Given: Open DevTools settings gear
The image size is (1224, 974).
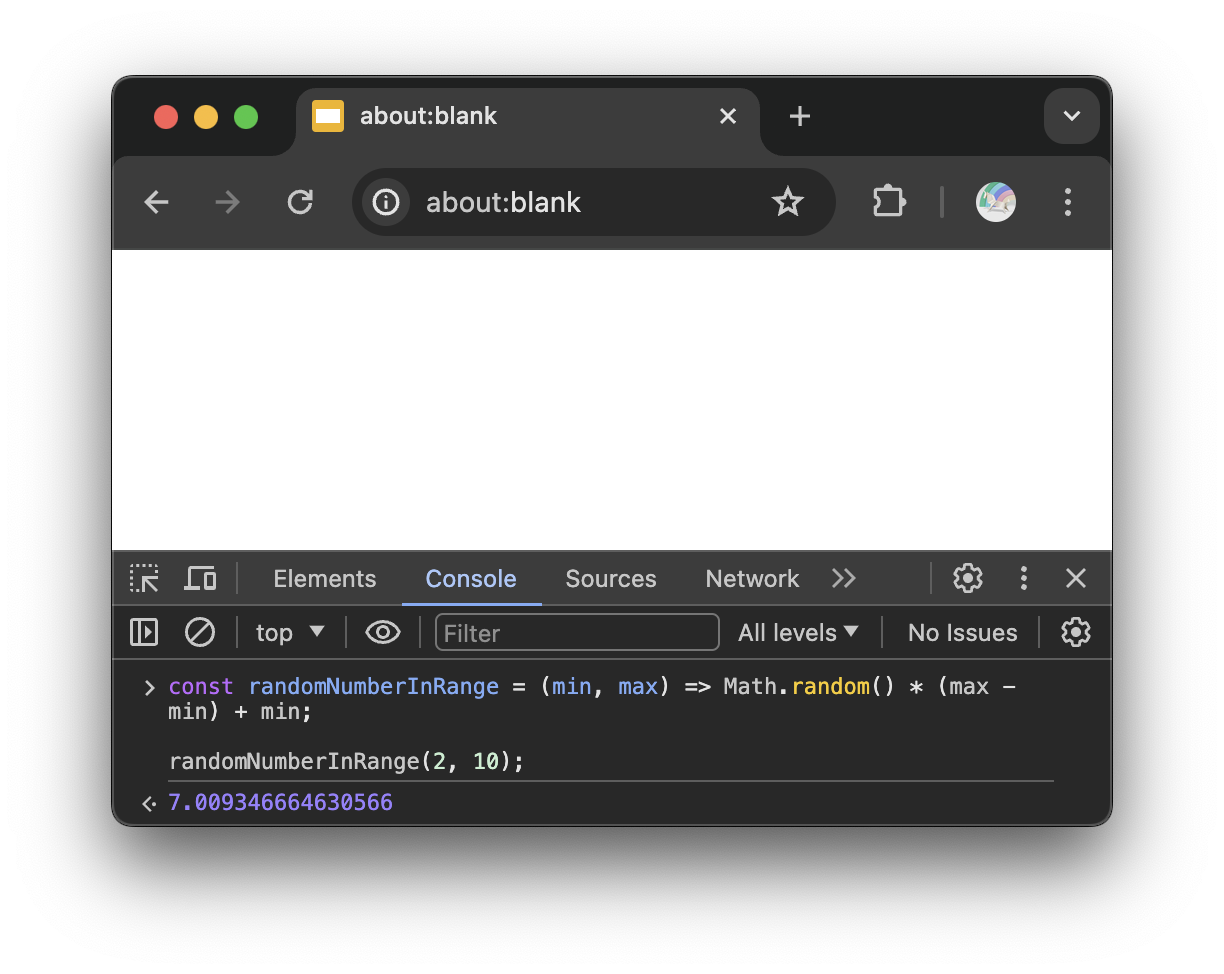Looking at the screenshot, I should point(967,579).
